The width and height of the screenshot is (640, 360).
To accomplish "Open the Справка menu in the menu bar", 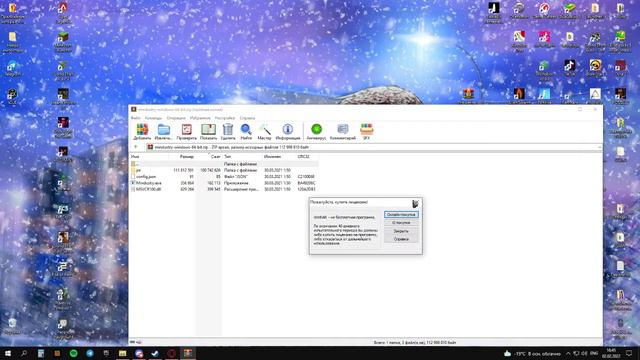I will 247,118.
